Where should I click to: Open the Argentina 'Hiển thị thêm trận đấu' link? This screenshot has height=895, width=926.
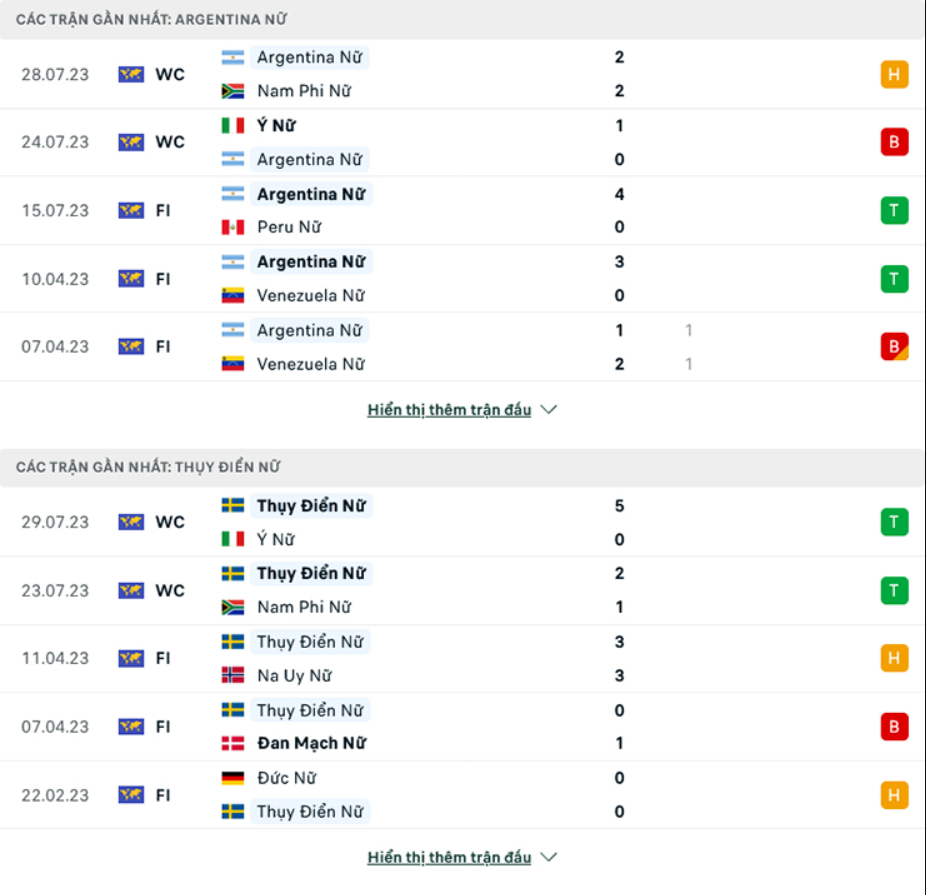(449, 410)
